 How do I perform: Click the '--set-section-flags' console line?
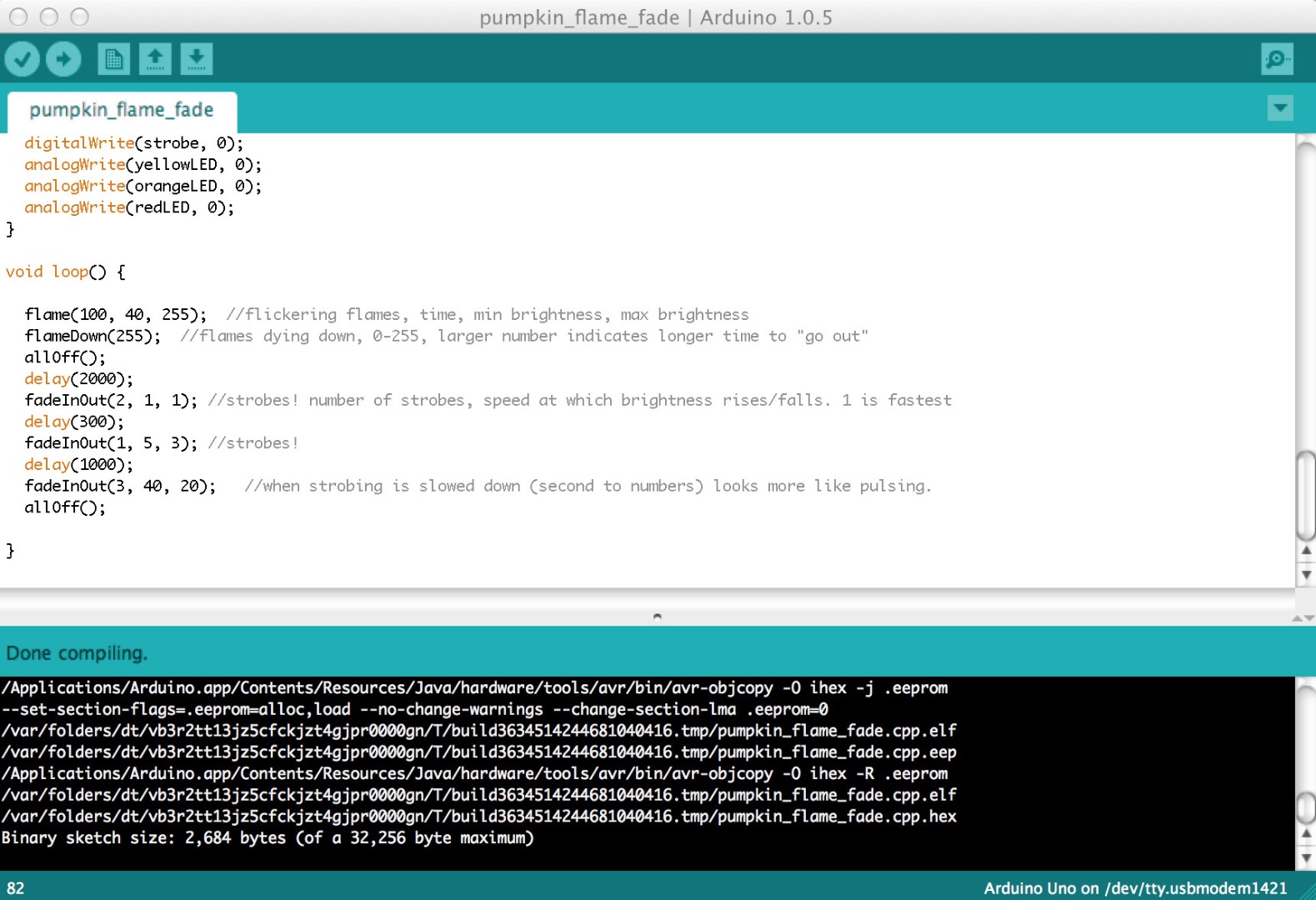tap(415, 709)
